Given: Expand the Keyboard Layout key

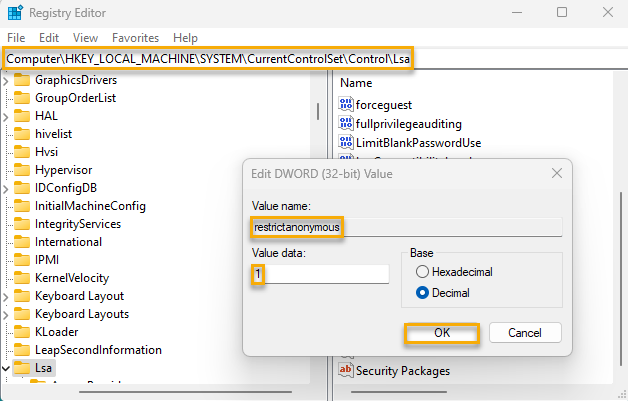Looking at the screenshot, I should (x=7, y=296).
